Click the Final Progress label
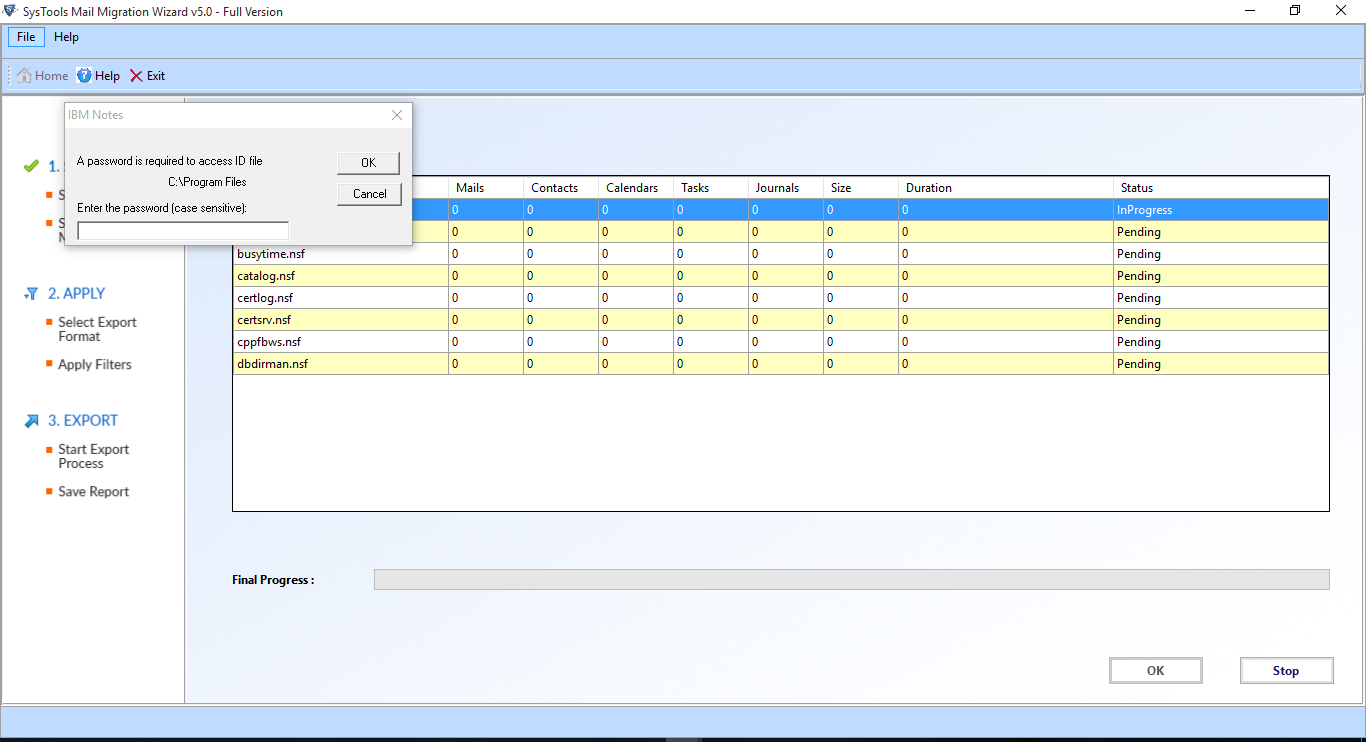Viewport: 1368px width, 742px height. click(x=273, y=580)
